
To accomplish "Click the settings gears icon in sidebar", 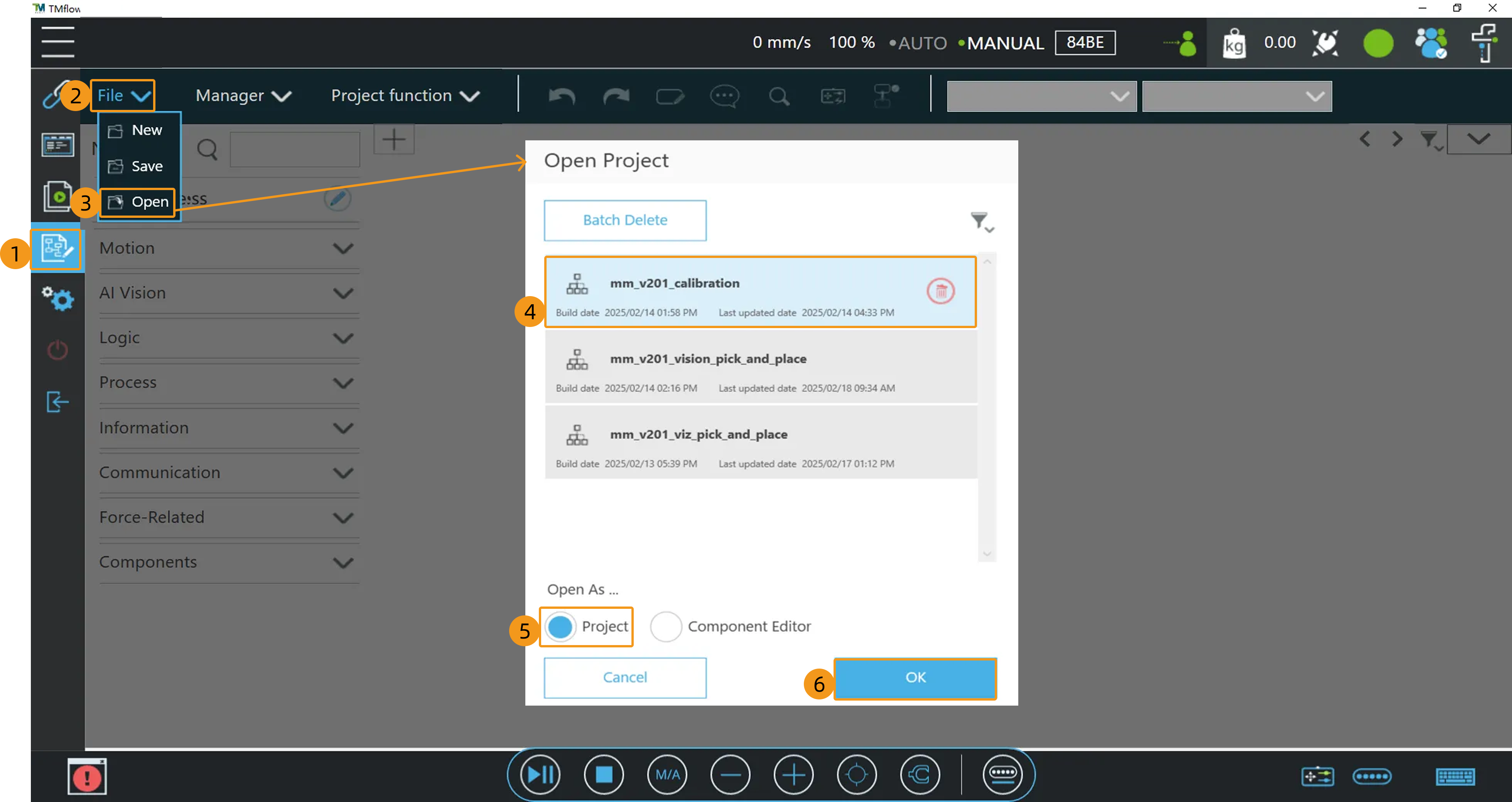I will coord(57,298).
